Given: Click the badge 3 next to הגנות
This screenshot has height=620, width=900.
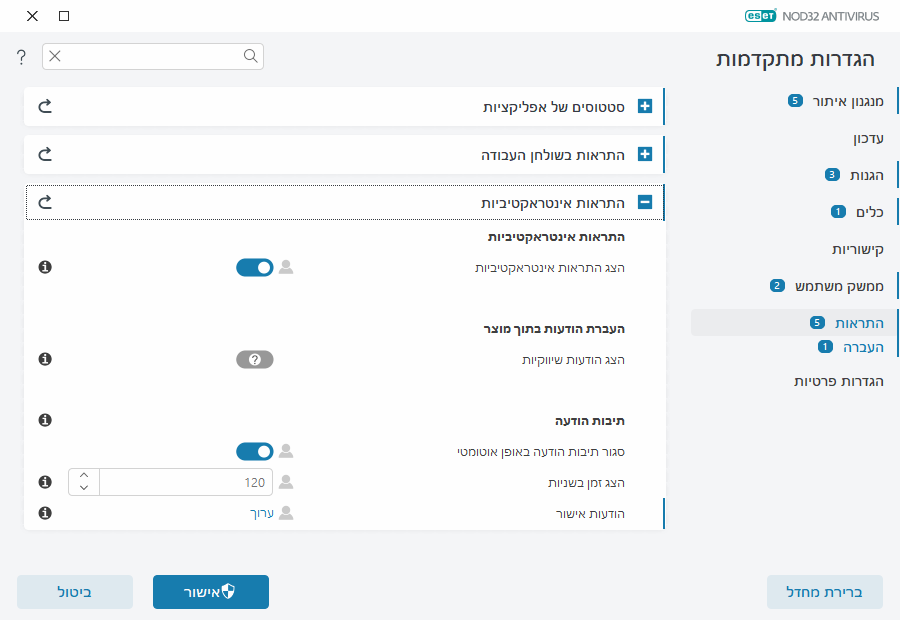Looking at the screenshot, I should pyautogui.click(x=832, y=175).
